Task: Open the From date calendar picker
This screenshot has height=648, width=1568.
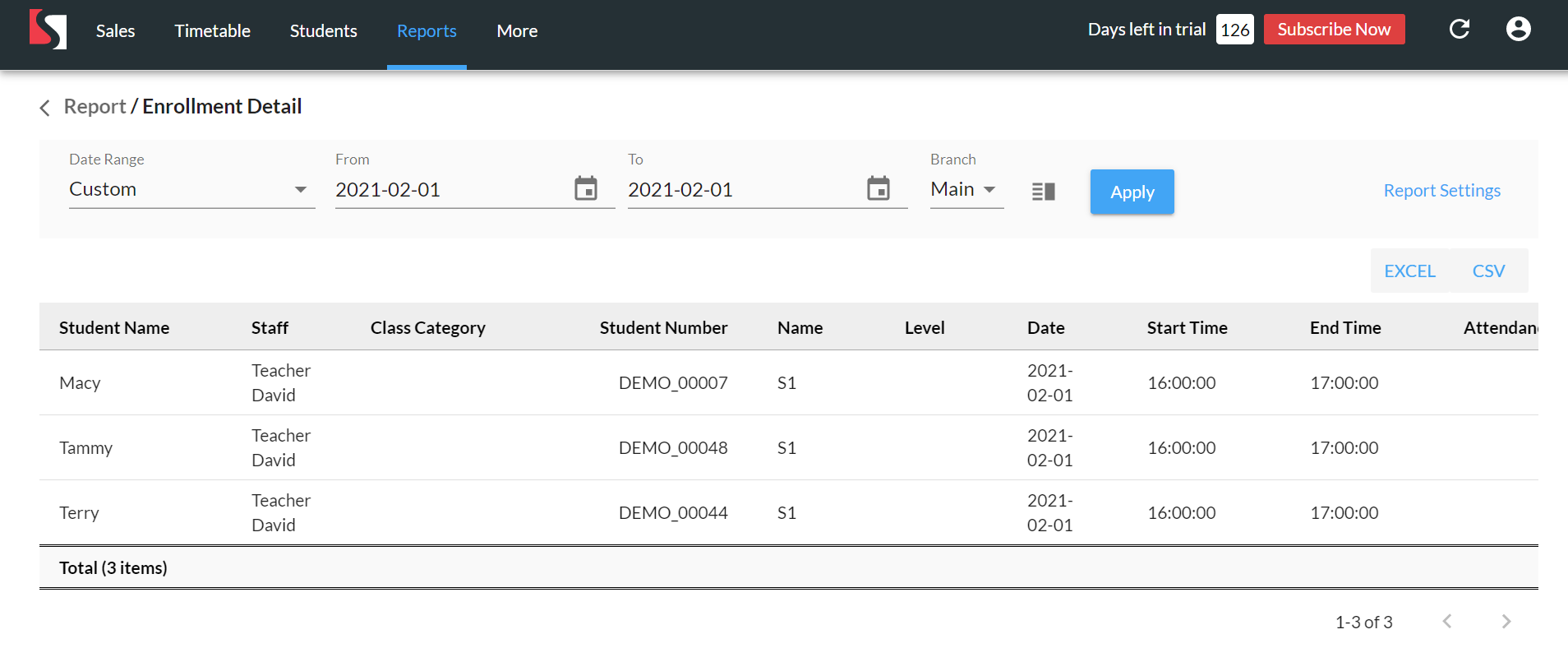Action: (585, 189)
